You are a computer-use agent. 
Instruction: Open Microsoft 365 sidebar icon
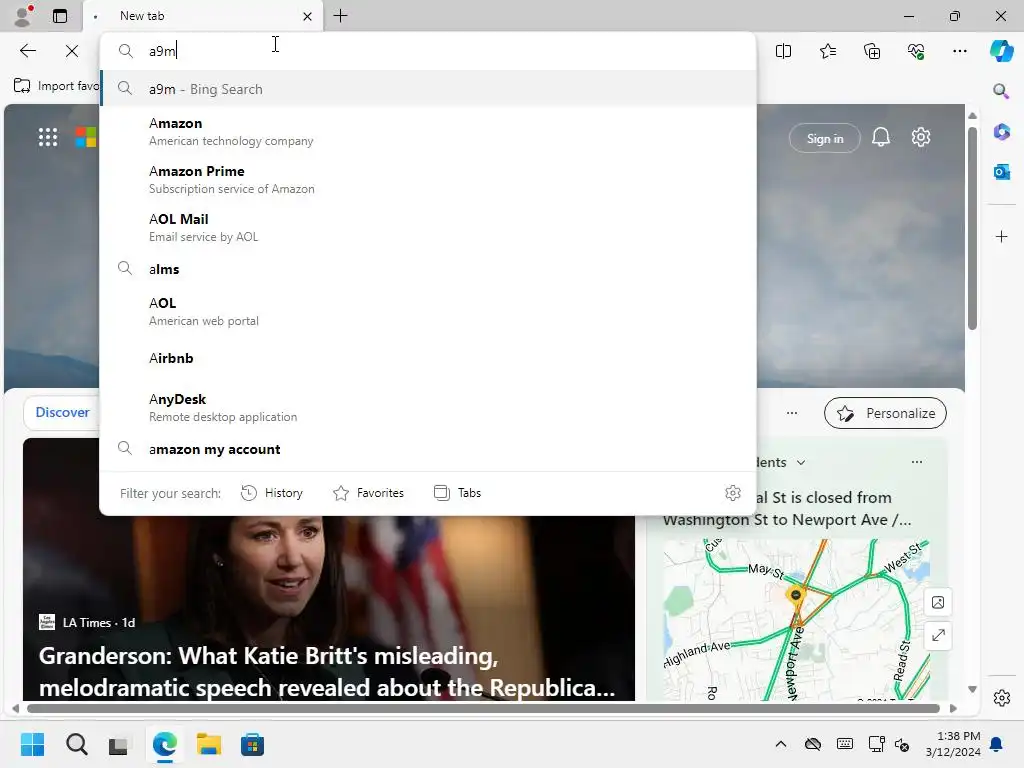(1001, 132)
